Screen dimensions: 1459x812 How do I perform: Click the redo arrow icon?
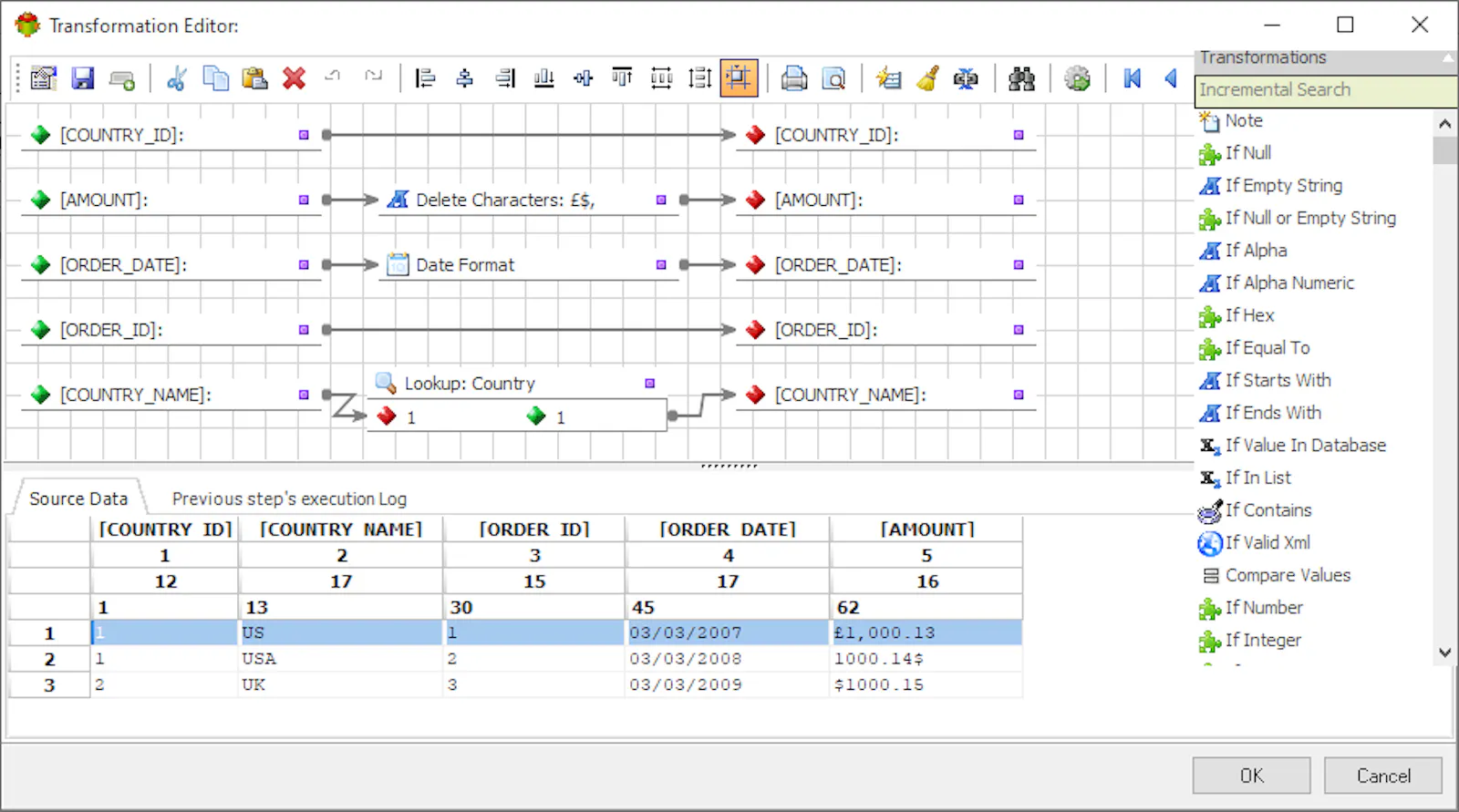[x=373, y=77]
